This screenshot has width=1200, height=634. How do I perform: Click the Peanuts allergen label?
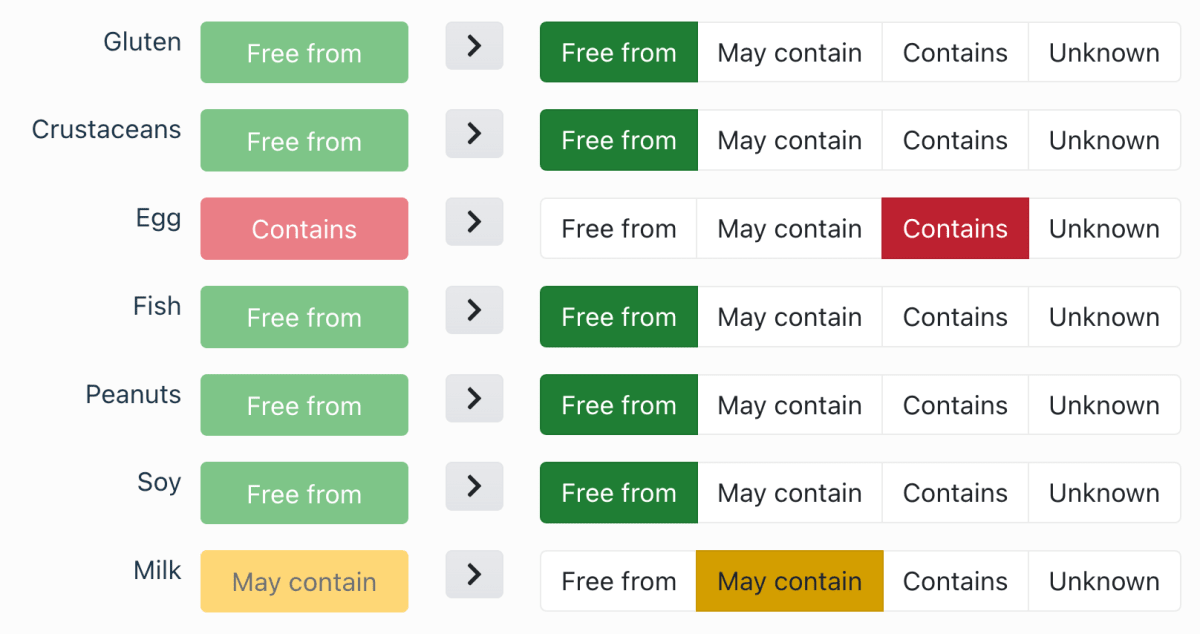point(133,395)
